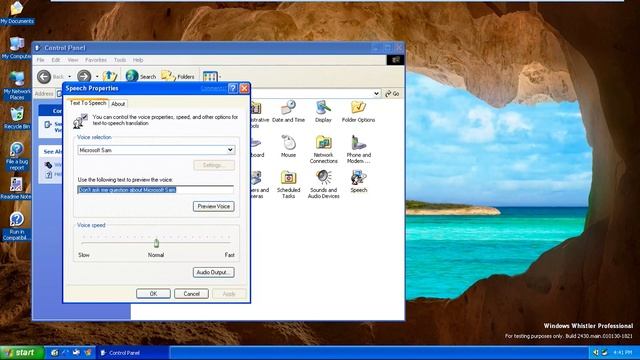Viewport: 640px width, 360px height.
Task: Switch to the About tab
Action: 118,104
